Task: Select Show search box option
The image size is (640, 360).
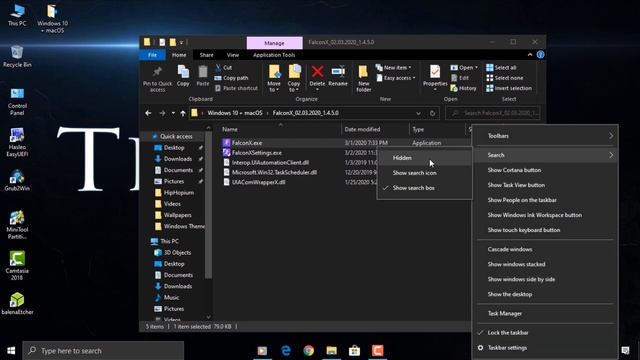Action: pos(424,188)
